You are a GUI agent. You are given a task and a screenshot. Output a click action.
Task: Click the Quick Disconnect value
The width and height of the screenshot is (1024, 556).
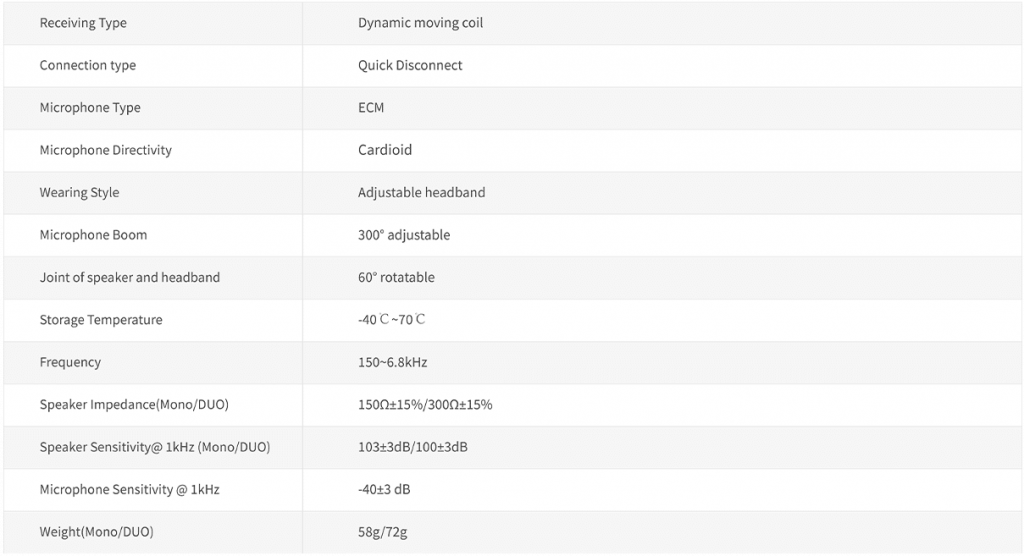pyautogui.click(x=410, y=65)
